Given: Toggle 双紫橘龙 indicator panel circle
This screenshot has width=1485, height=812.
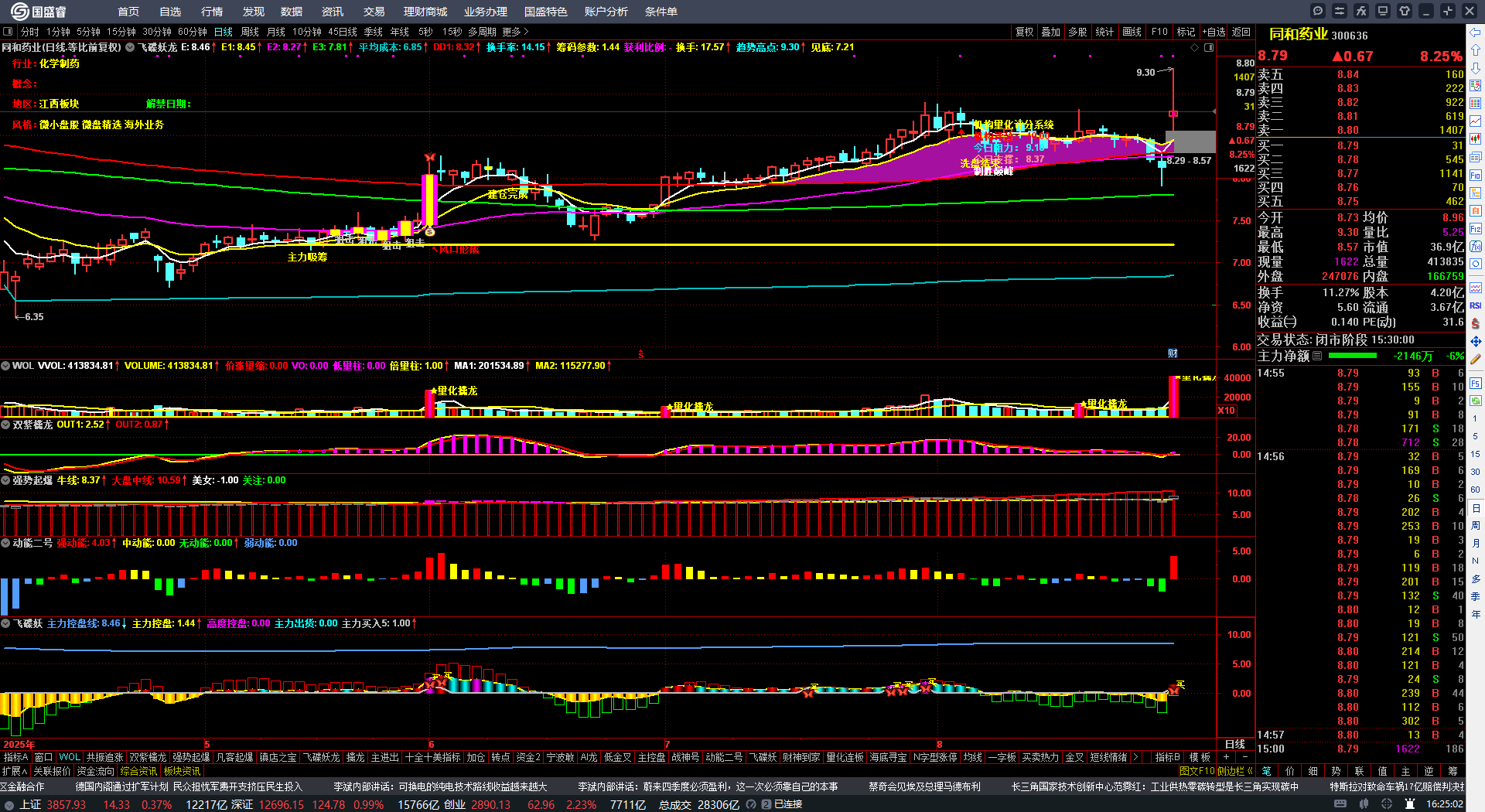Looking at the screenshot, I should click(5, 425).
